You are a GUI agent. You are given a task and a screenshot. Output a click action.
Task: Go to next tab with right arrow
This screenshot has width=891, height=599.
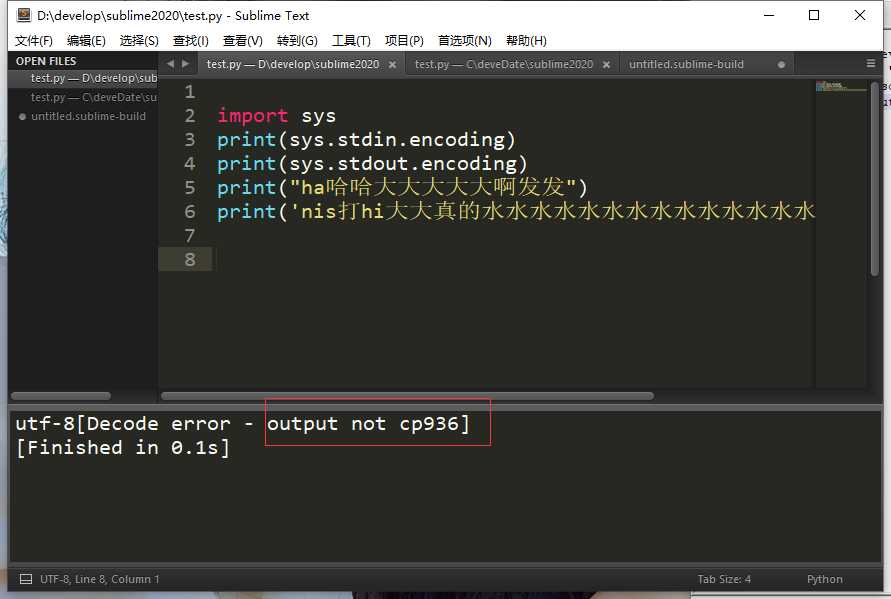185,64
